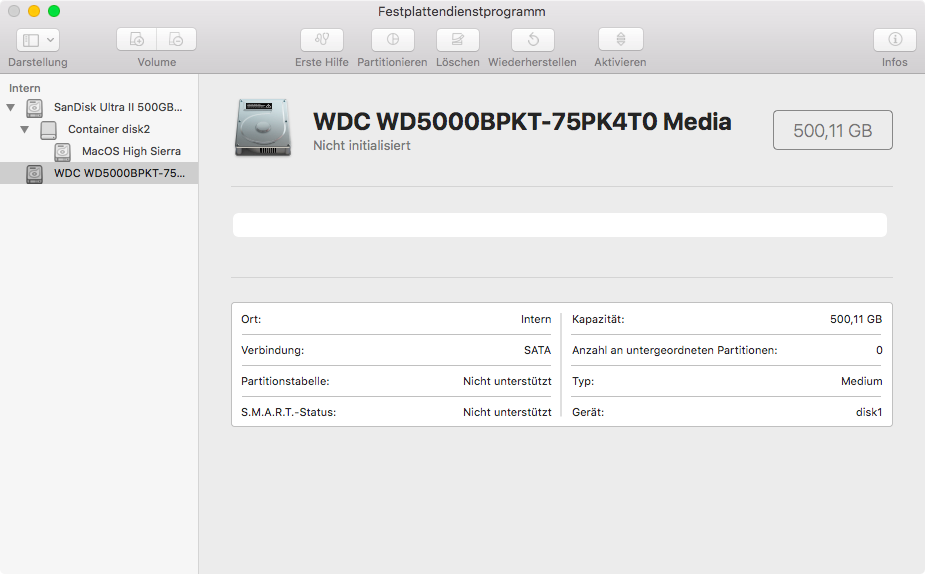Click the Gerät disk1 info row
The image size is (925, 574).
[x=727, y=412]
